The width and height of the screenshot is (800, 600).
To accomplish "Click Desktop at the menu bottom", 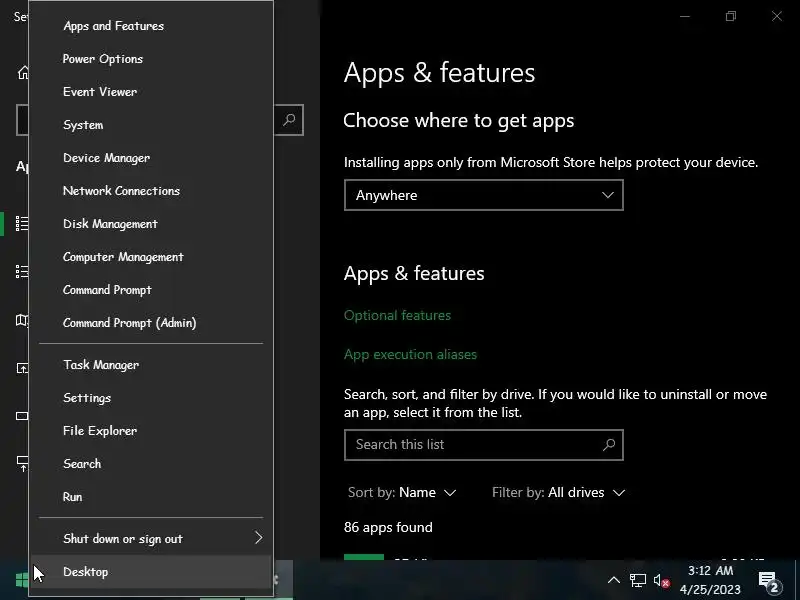I will 151,571.
